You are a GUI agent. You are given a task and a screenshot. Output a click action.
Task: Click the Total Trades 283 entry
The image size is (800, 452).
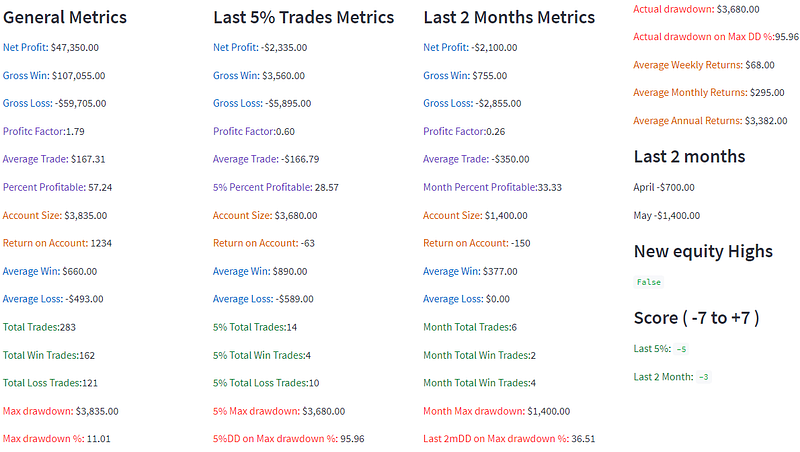point(39,327)
